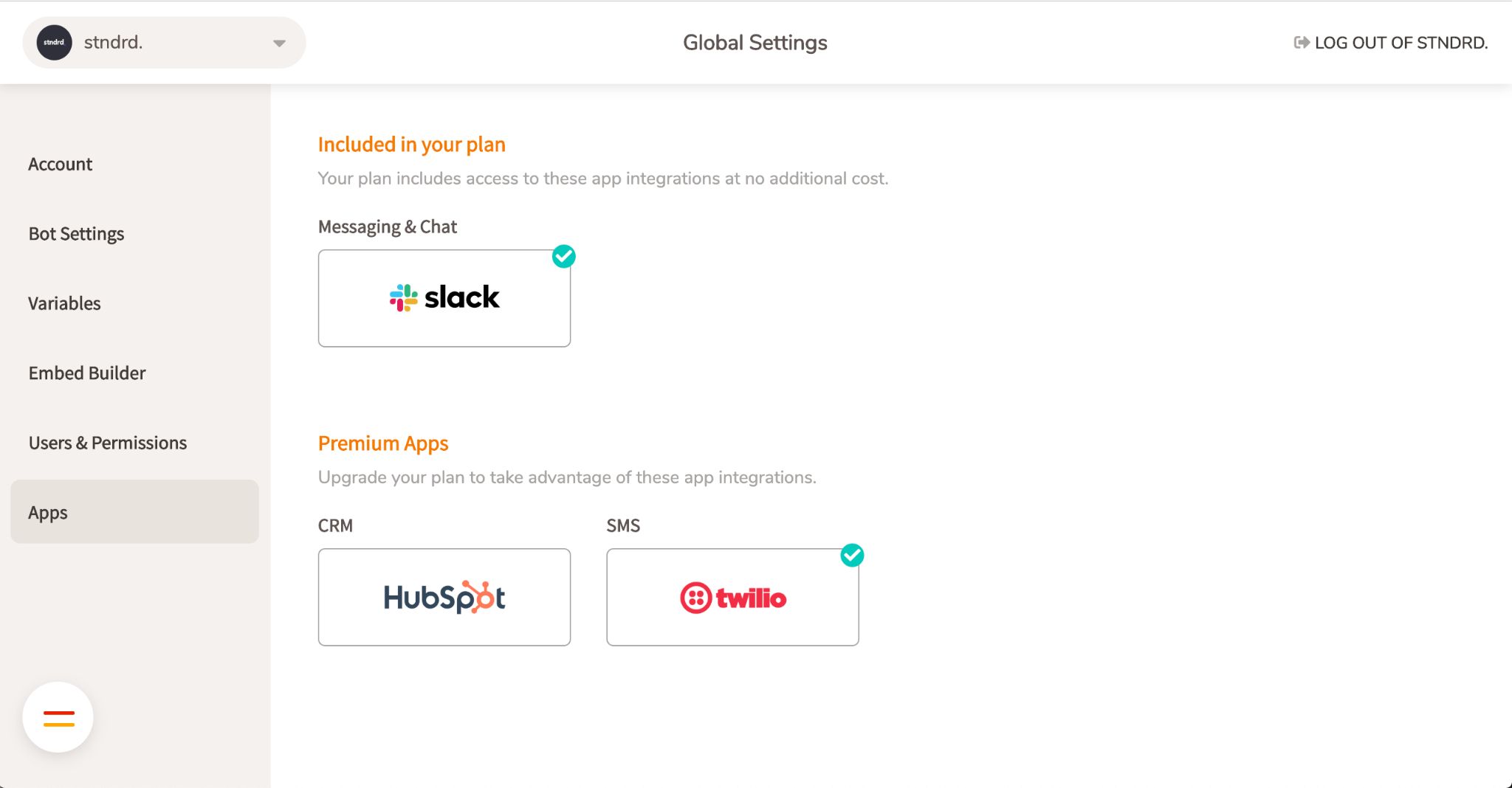Select the highlighted Apps sidebar entry

[x=47, y=512]
